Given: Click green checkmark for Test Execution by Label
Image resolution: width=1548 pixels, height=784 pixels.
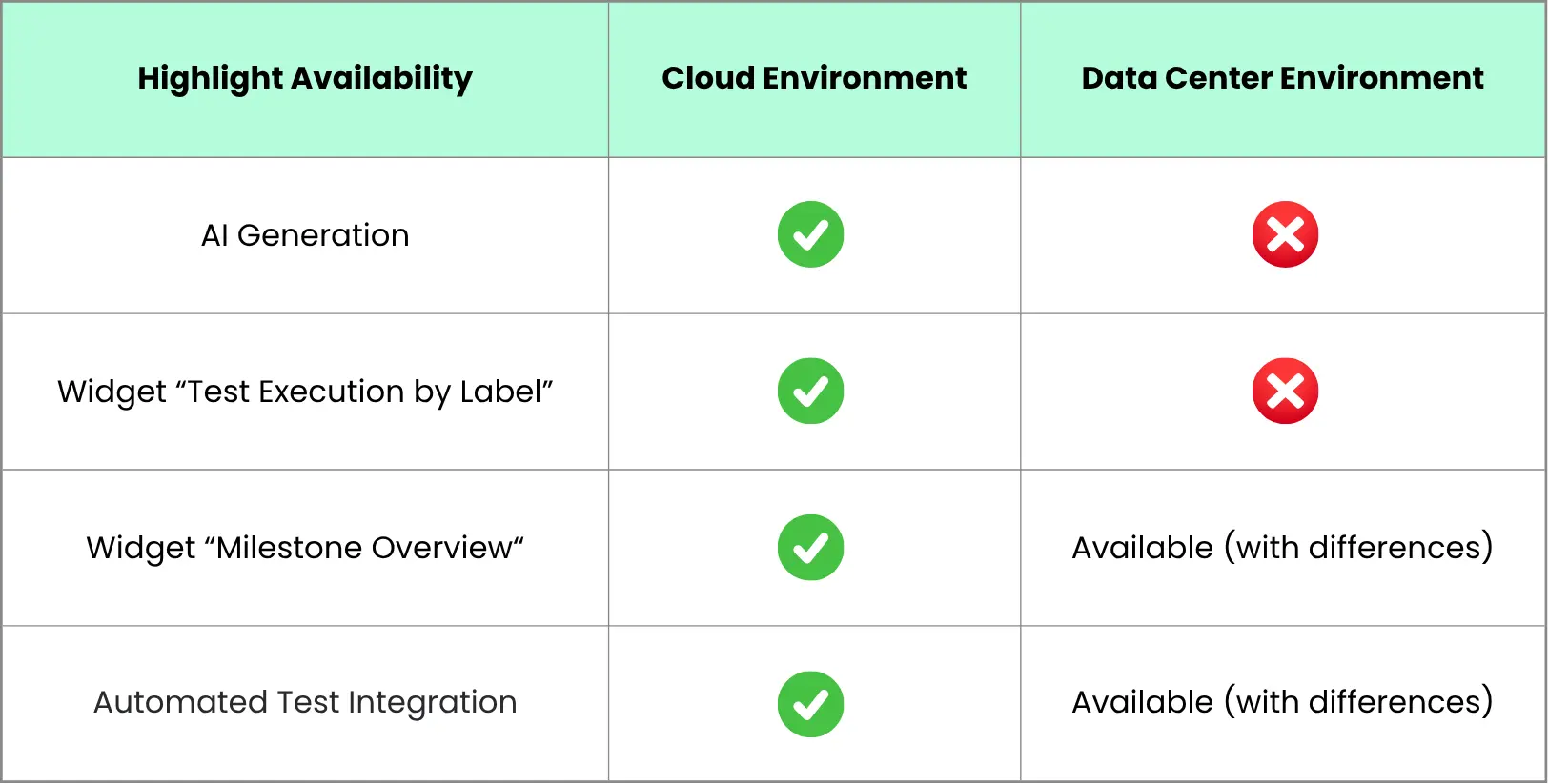Looking at the screenshot, I should [x=810, y=392].
